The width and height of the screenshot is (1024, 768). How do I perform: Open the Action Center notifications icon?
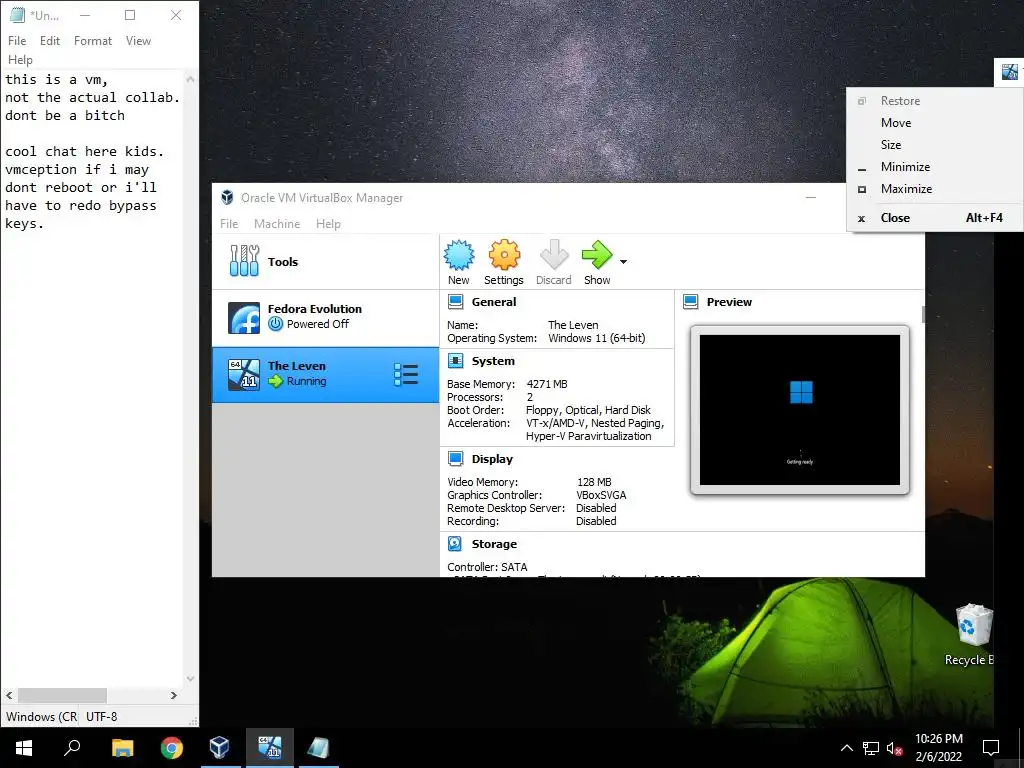991,748
